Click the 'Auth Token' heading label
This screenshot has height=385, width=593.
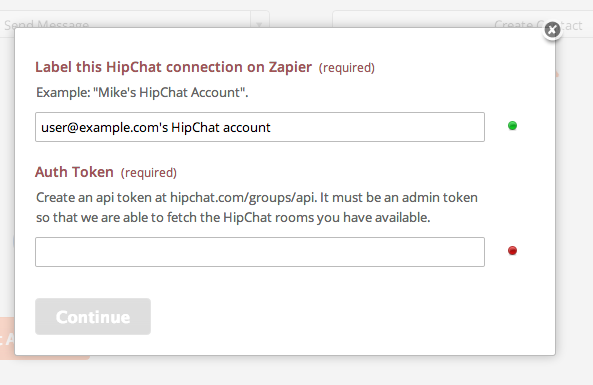(x=75, y=172)
